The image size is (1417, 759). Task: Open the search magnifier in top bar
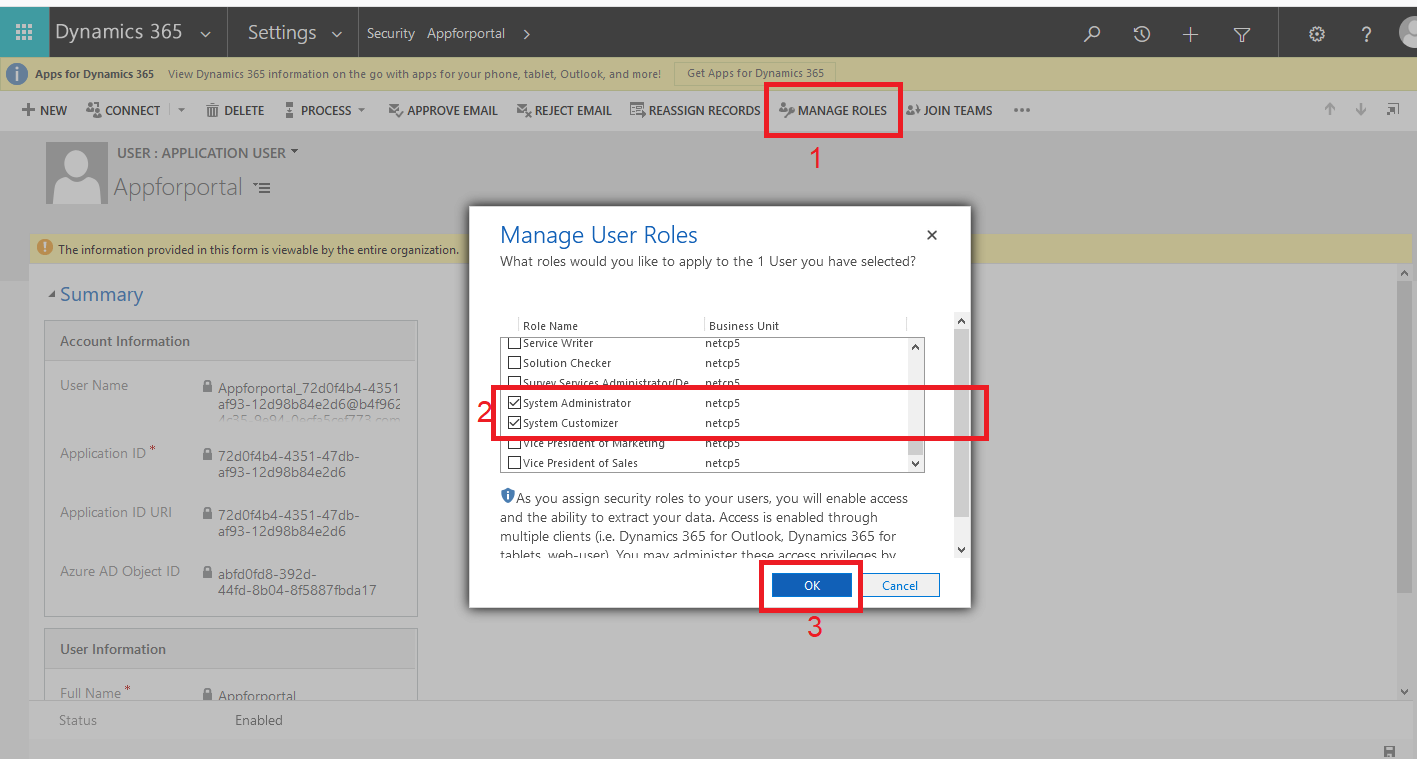1092,34
